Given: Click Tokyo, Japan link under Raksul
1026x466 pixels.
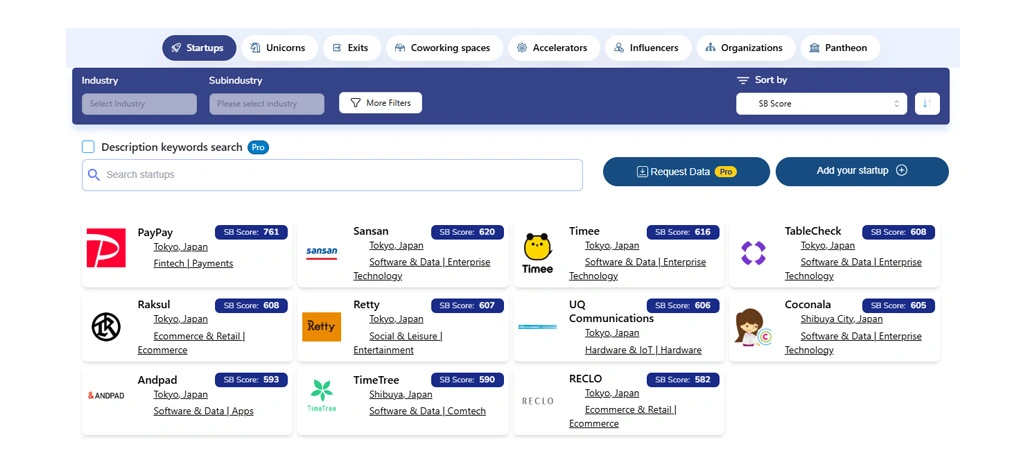Looking at the screenshot, I should pos(181,319).
